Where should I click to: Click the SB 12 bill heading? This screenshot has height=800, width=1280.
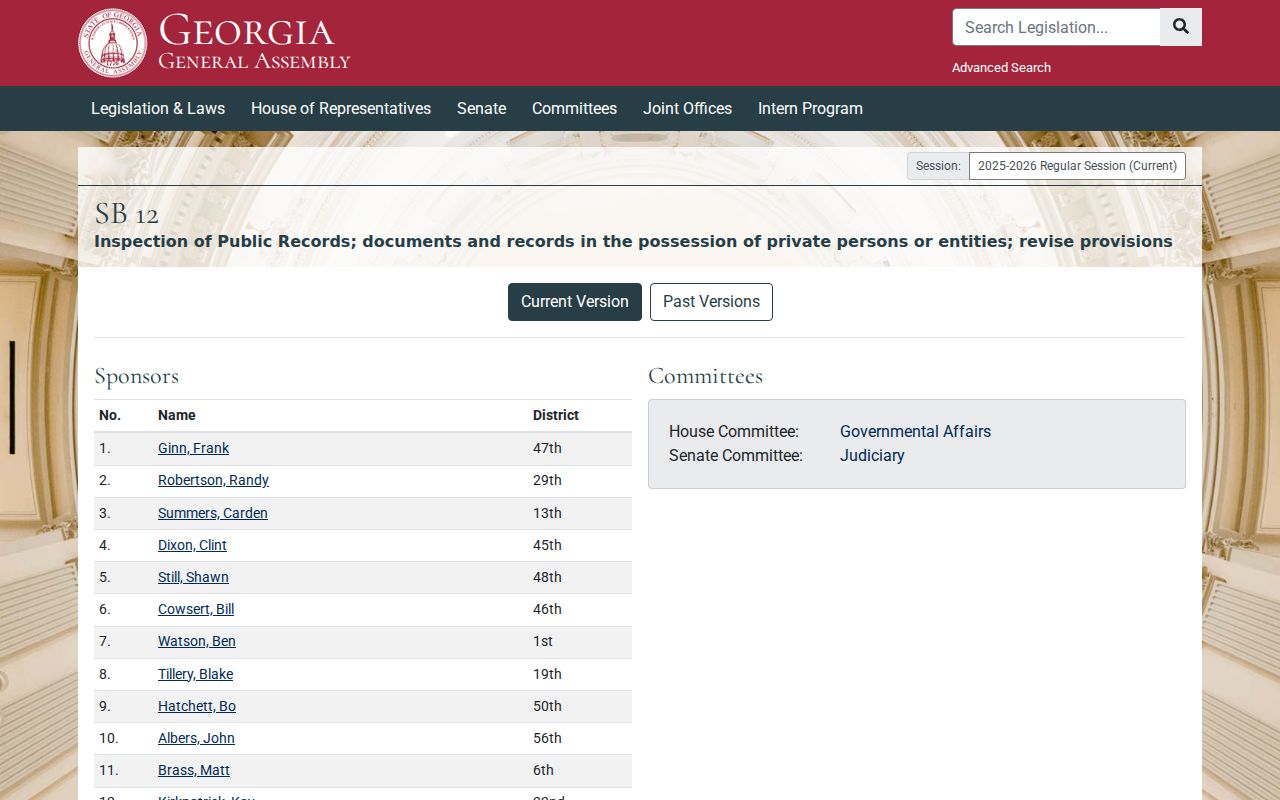pos(126,214)
